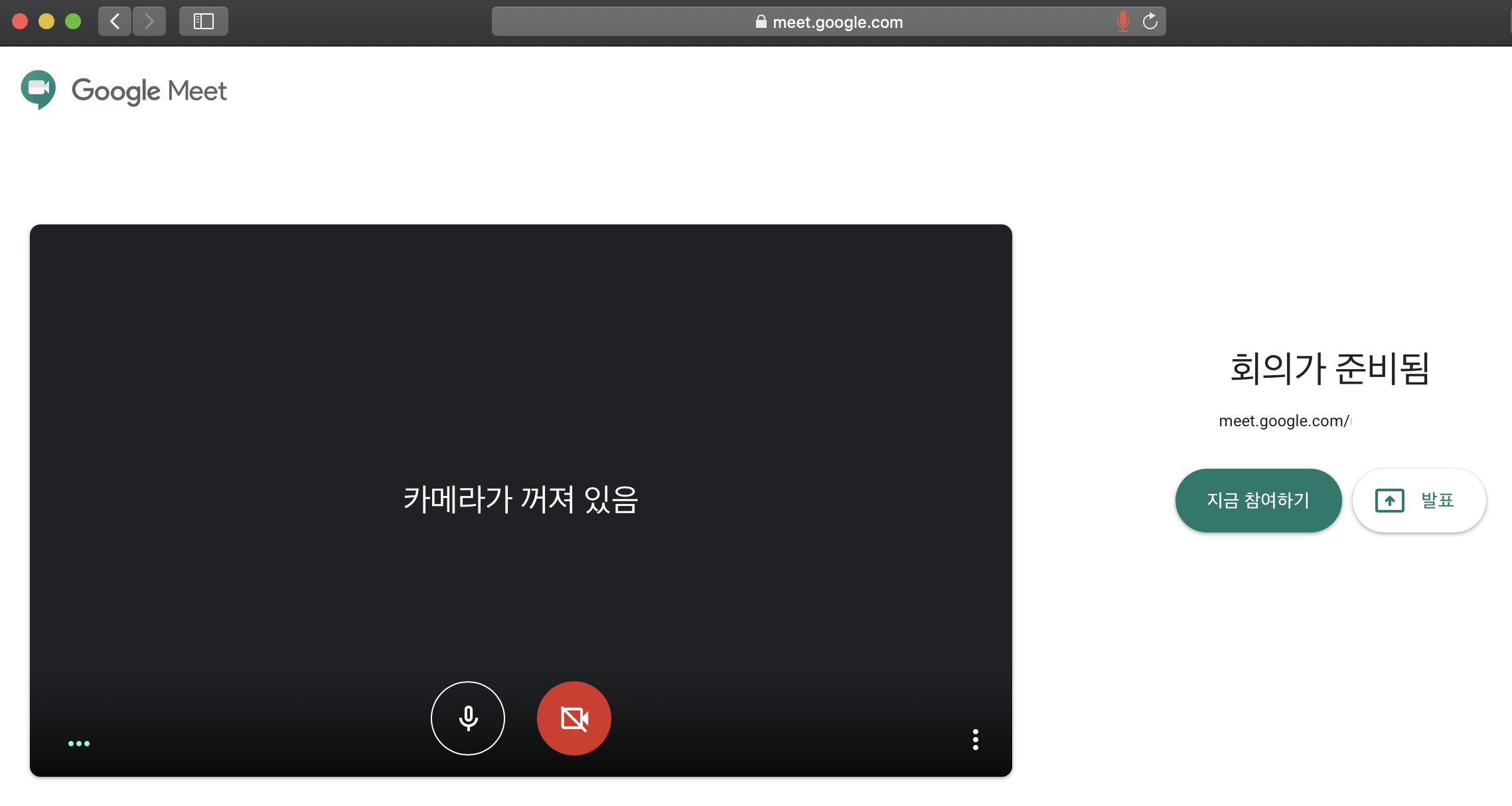1512x806 pixels.
Task: Mute the microphone in the video preview
Action: 468,718
